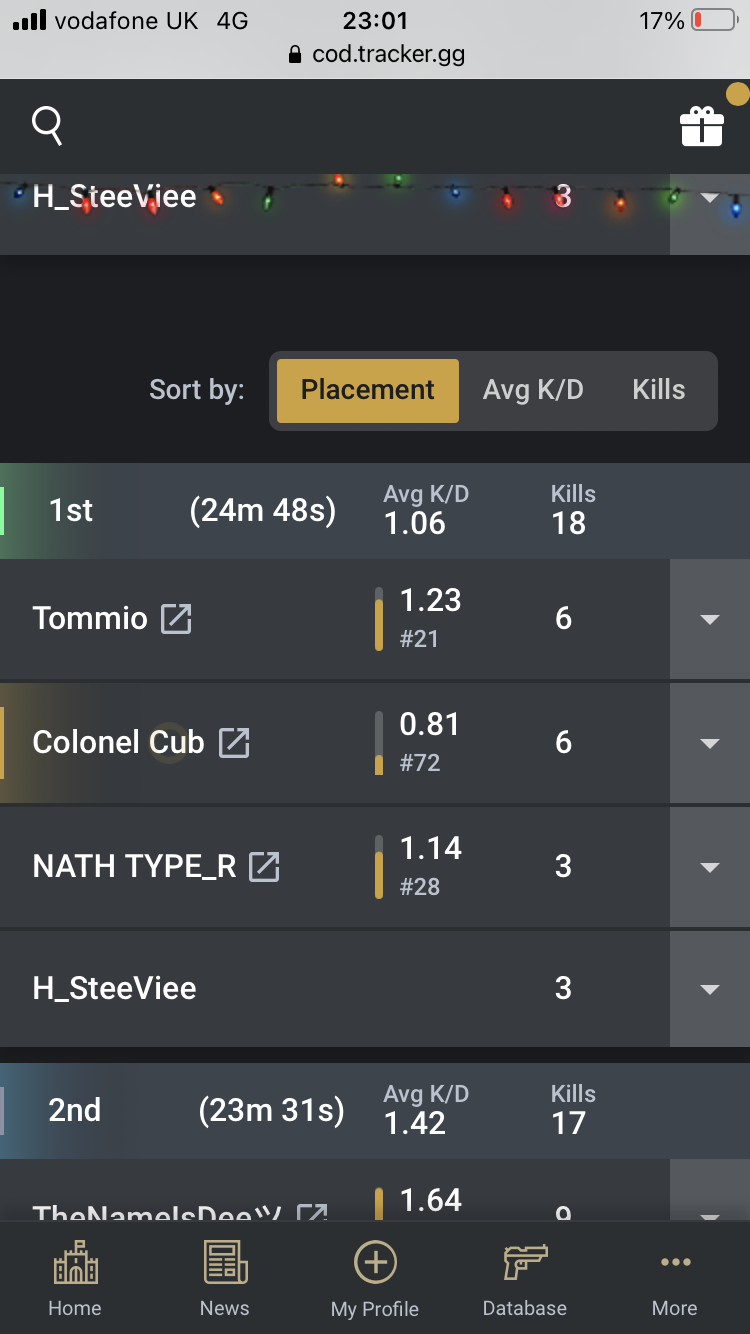Open Tommio's profile link icon
Image resolution: width=750 pixels, height=1334 pixels.
[x=177, y=618]
